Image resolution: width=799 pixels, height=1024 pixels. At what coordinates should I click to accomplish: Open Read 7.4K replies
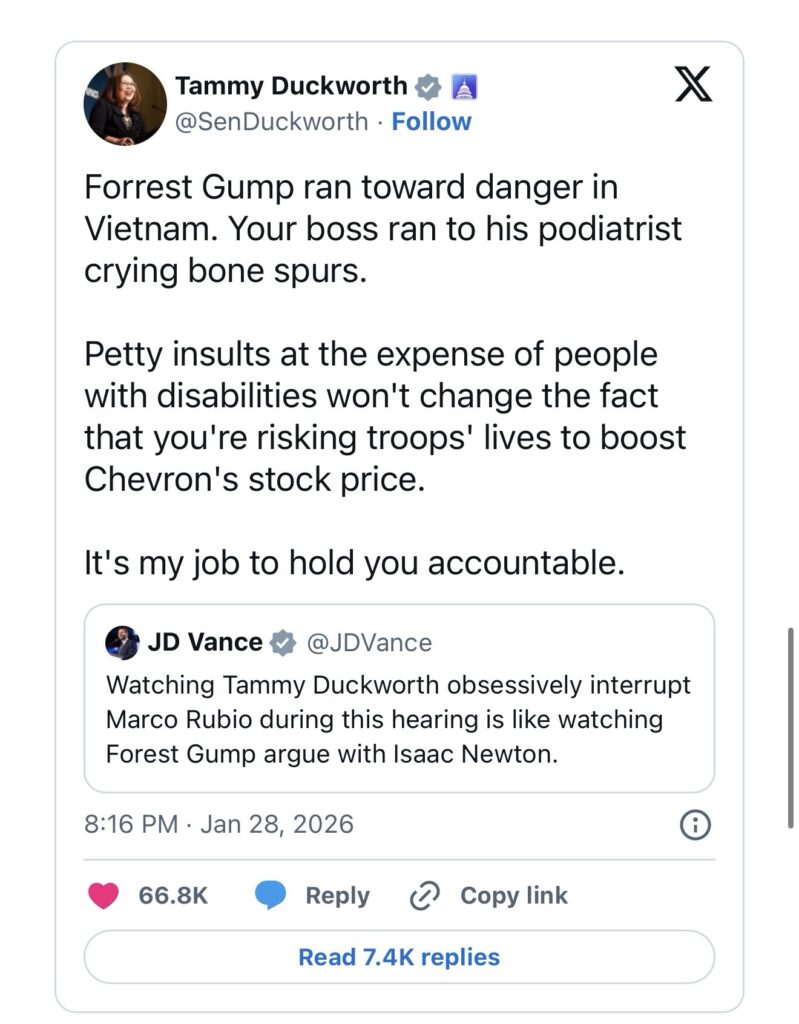coord(399,957)
